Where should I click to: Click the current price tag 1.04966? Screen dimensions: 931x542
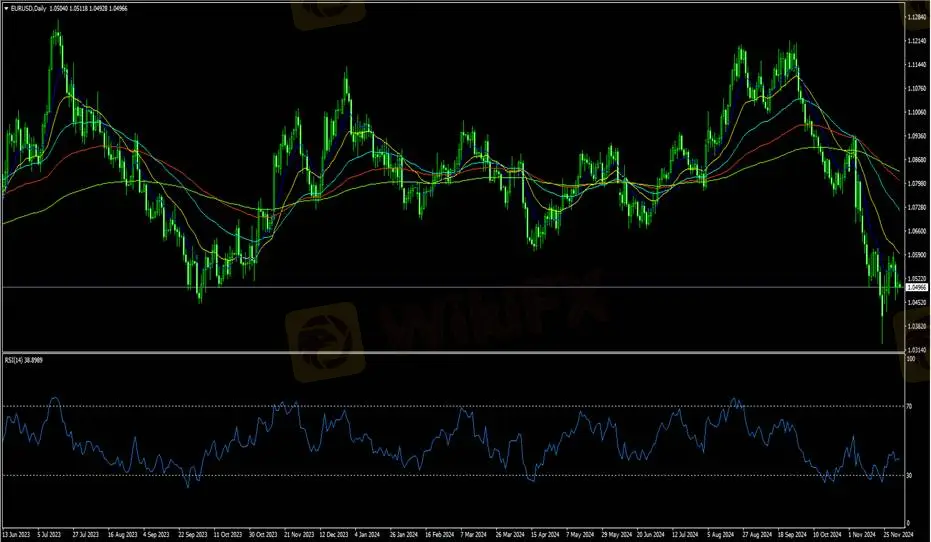point(916,288)
